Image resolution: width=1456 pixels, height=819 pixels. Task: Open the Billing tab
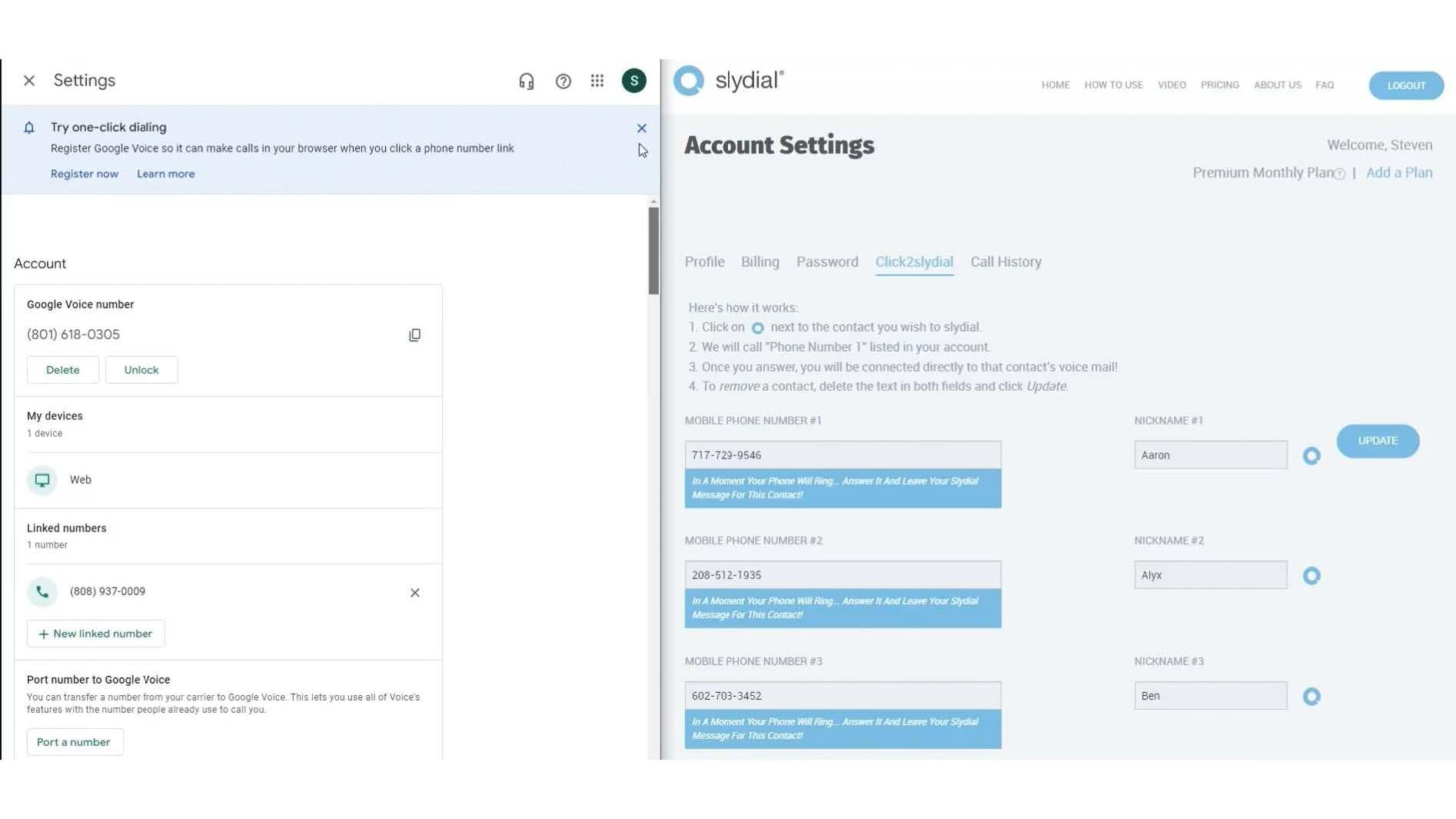760,262
